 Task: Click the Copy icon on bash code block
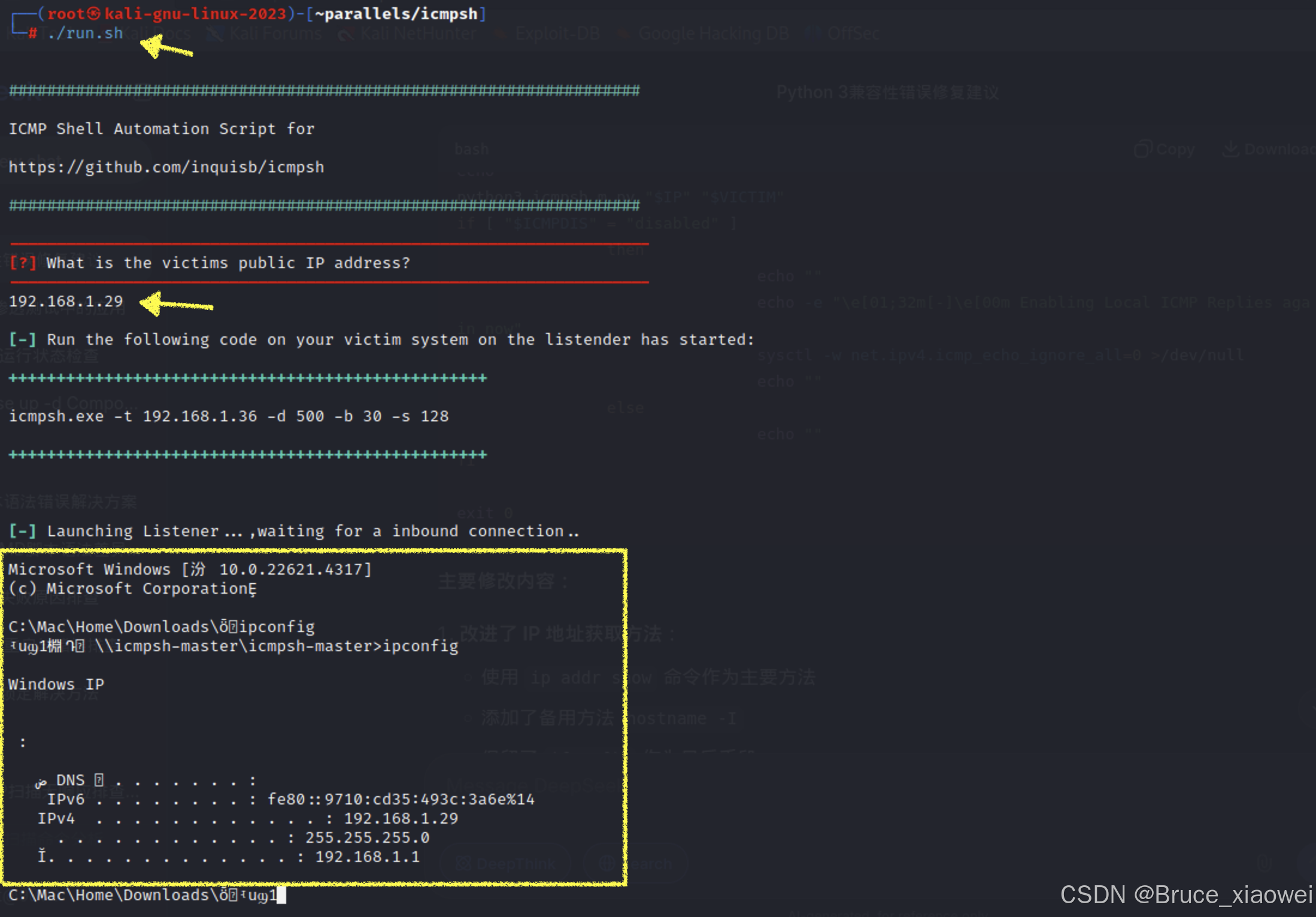[x=1143, y=149]
